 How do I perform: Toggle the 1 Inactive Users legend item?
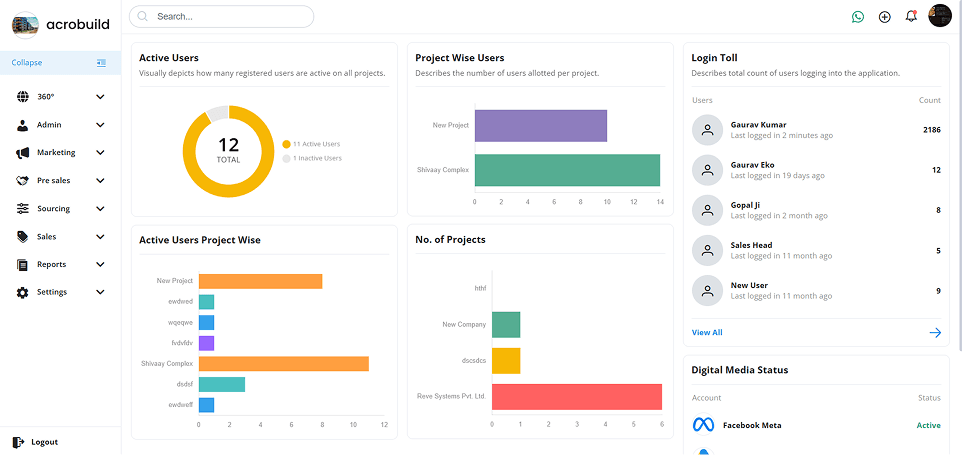[x=315, y=158]
